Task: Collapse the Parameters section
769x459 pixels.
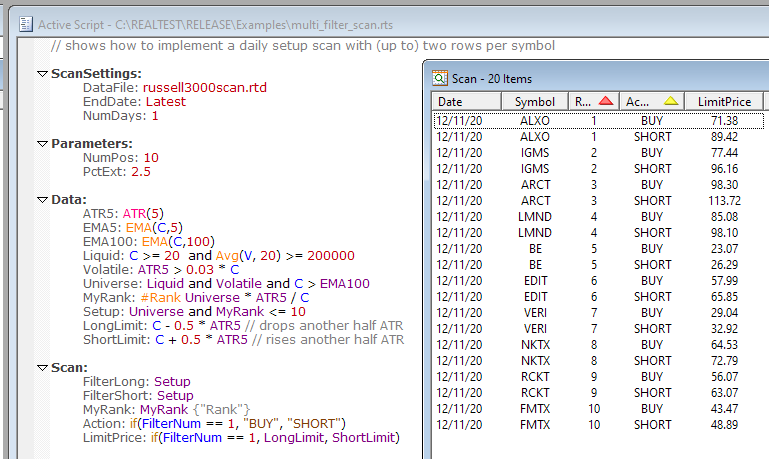Action: click(x=42, y=143)
